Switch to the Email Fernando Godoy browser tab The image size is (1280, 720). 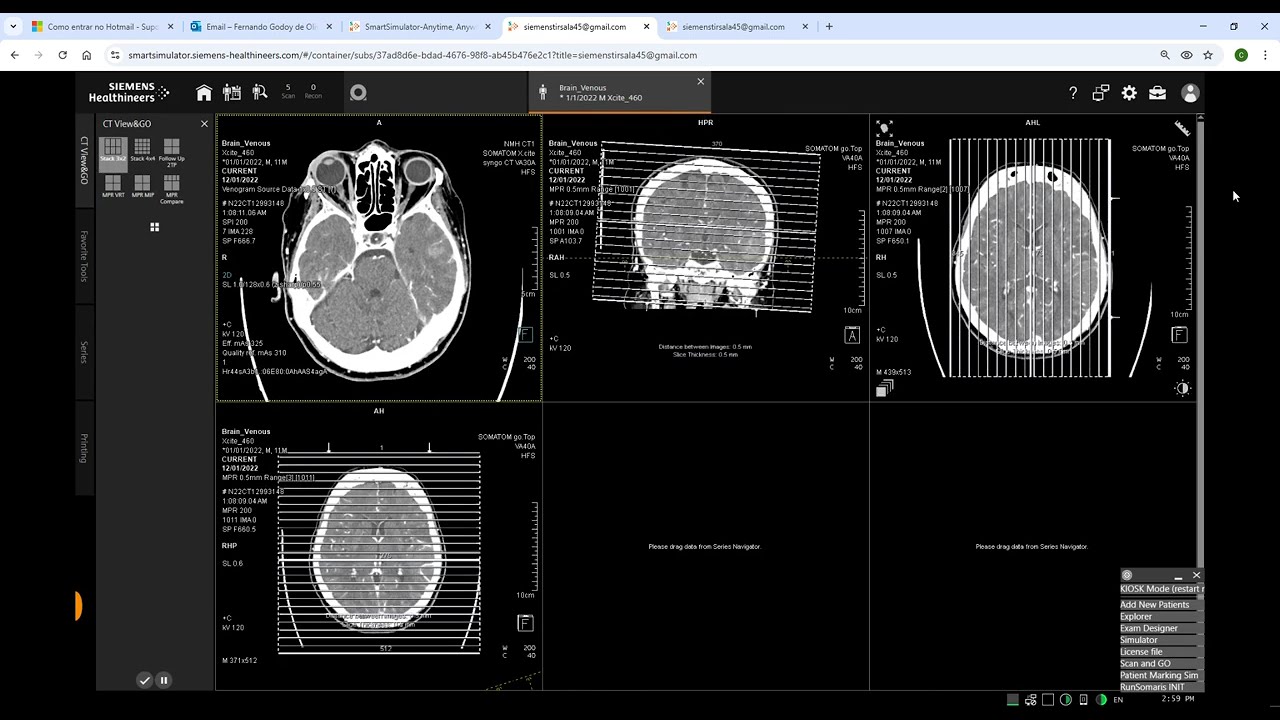tap(260, 27)
